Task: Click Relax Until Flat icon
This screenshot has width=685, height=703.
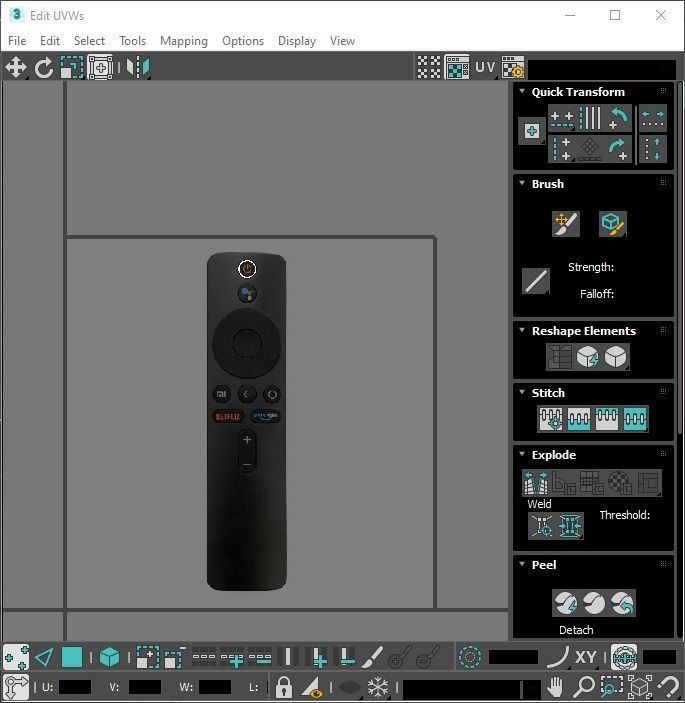Action: point(587,357)
